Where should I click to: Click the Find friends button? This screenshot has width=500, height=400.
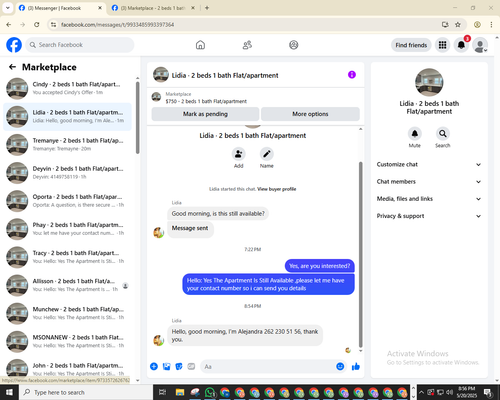pyautogui.click(x=411, y=45)
